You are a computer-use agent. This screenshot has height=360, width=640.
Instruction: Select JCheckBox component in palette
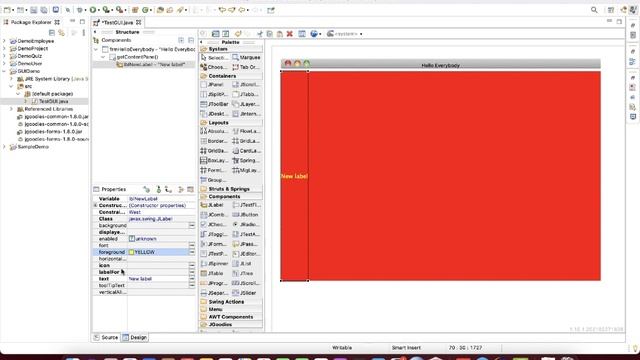point(215,224)
